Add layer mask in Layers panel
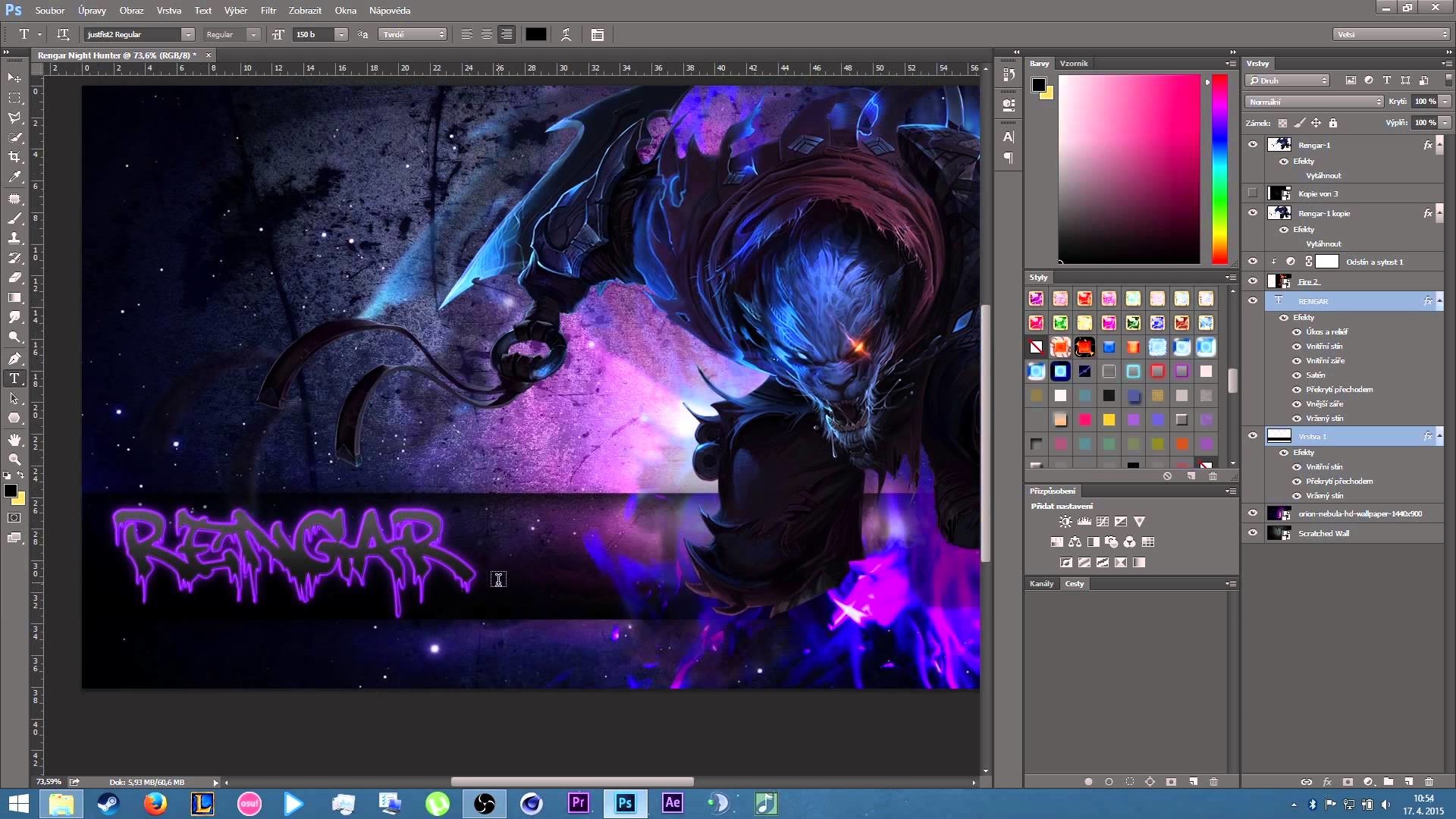Viewport: 1456px width, 819px height. click(1348, 782)
